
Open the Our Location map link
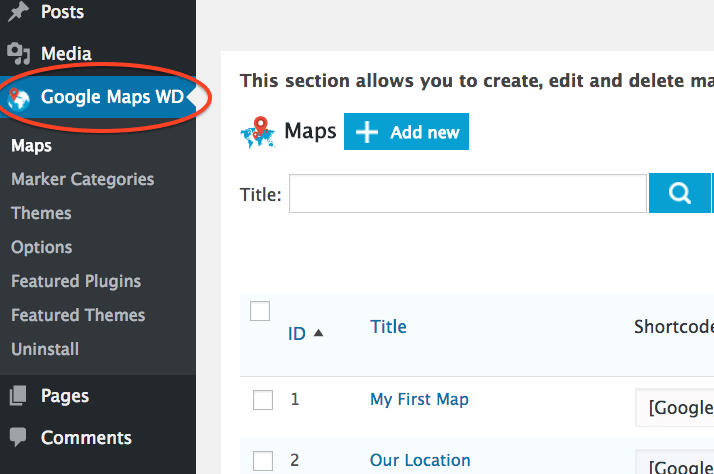(x=420, y=460)
